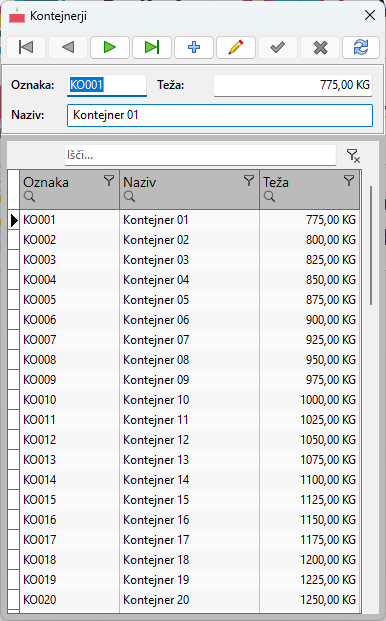
Task: Select the 1100,00 KG cell
Action: click(x=310, y=480)
